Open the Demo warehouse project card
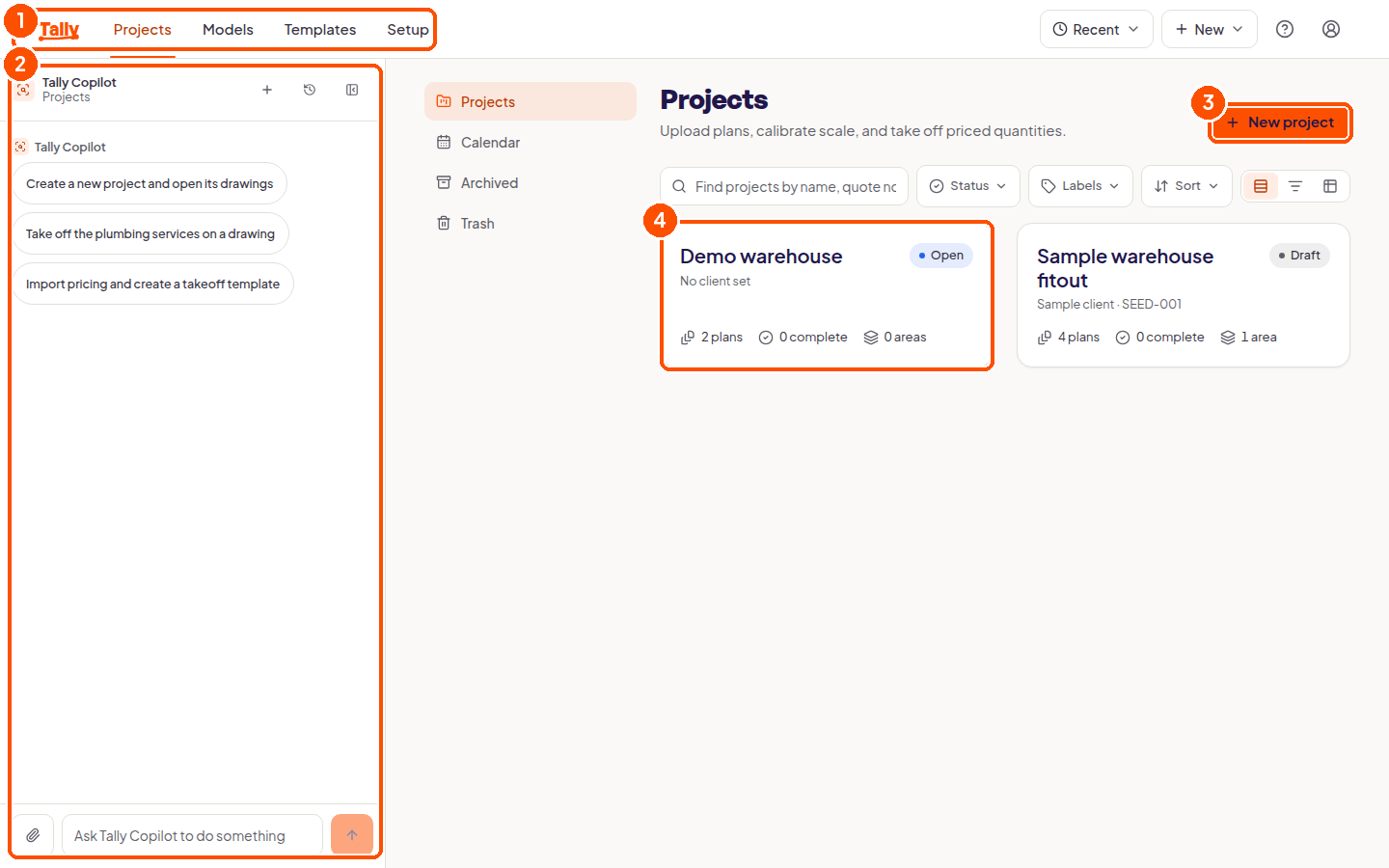Viewport: 1389px width, 868px height. [x=827, y=295]
